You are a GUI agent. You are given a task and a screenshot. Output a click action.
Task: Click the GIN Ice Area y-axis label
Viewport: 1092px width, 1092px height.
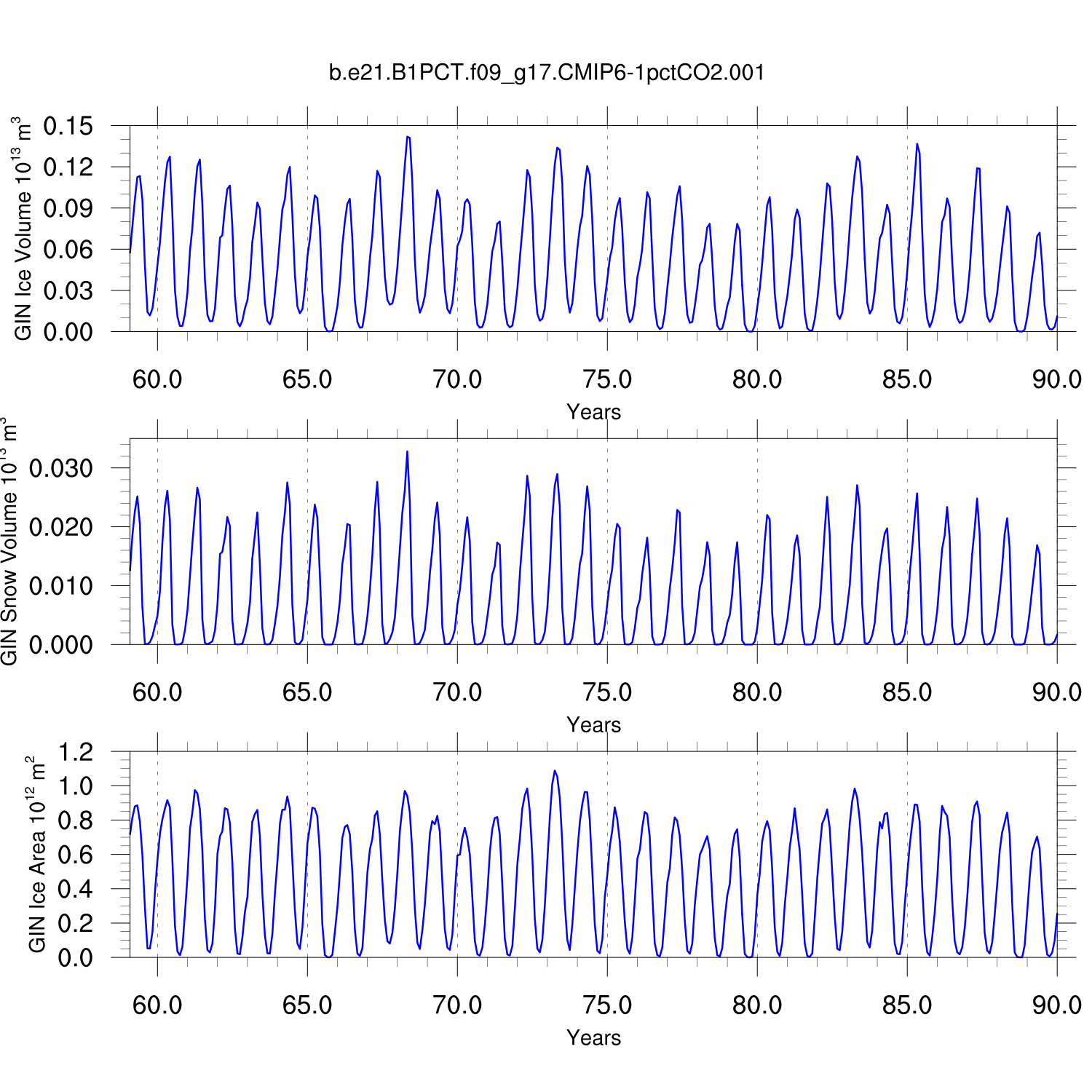point(36,854)
